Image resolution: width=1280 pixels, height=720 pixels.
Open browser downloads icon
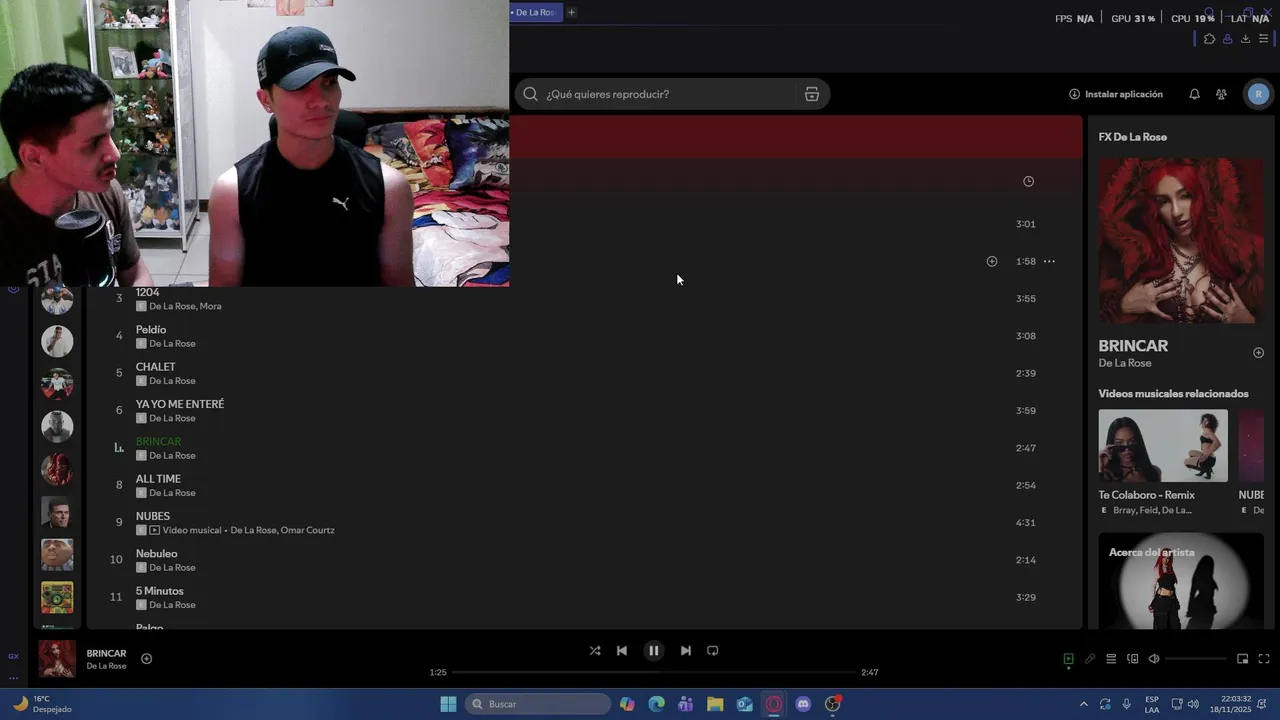1245,39
